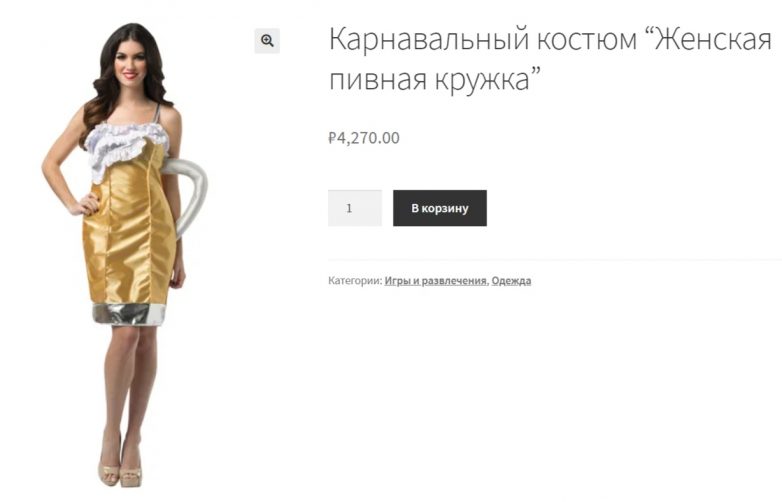The width and height of the screenshot is (782, 502).
Task: Click the quantity input field
Action: pyautogui.click(x=355, y=208)
